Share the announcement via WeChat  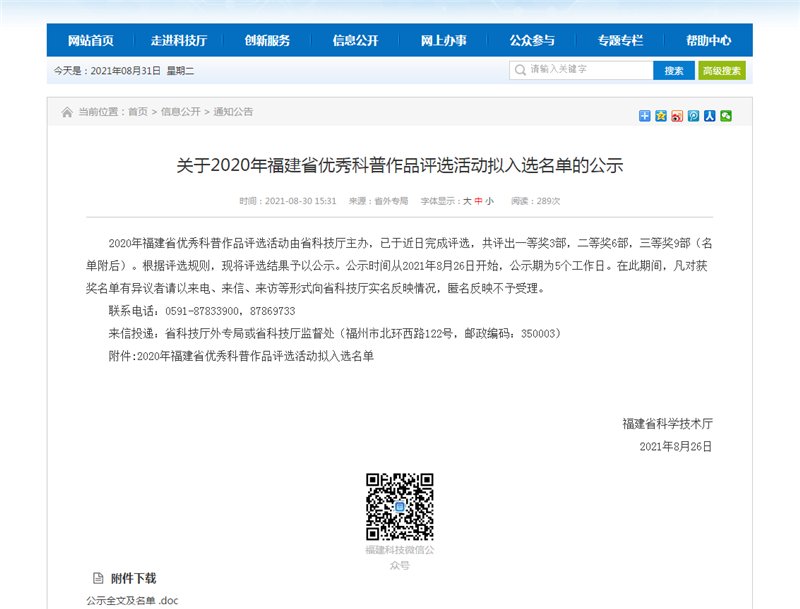(727, 116)
